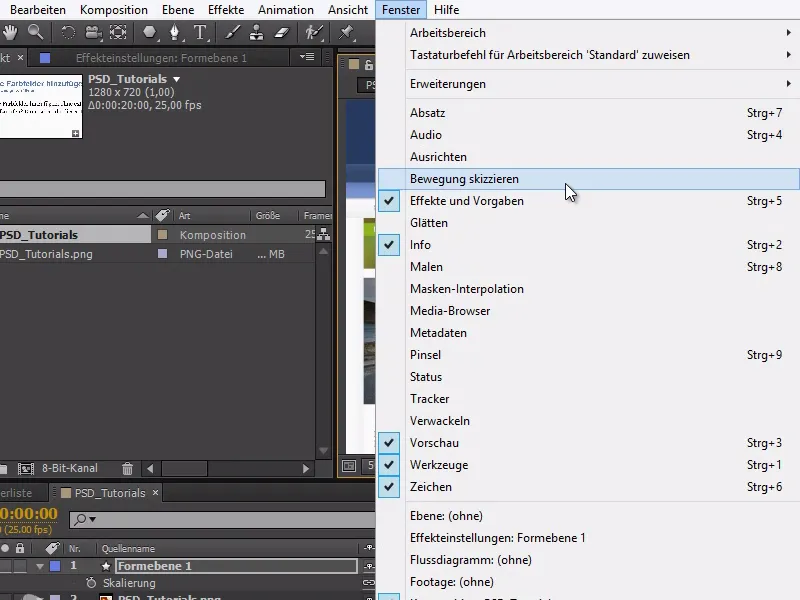The height and width of the screenshot is (600, 800).
Task: Choose Bewegung skizzieren from Fenster menu
Action: pyautogui.click(x=464, y=179)
